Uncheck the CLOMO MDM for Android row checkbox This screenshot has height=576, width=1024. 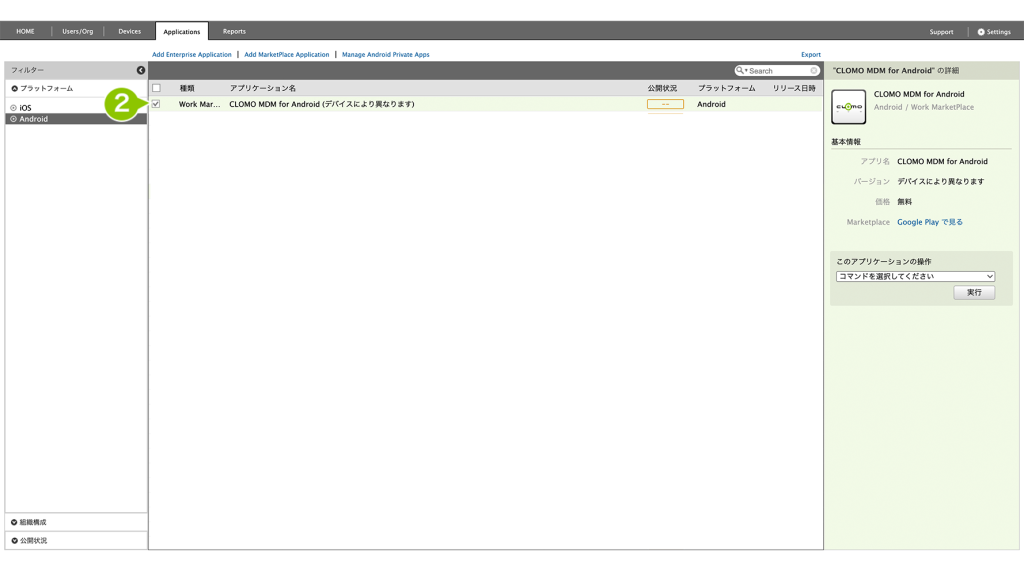[156, 104]
